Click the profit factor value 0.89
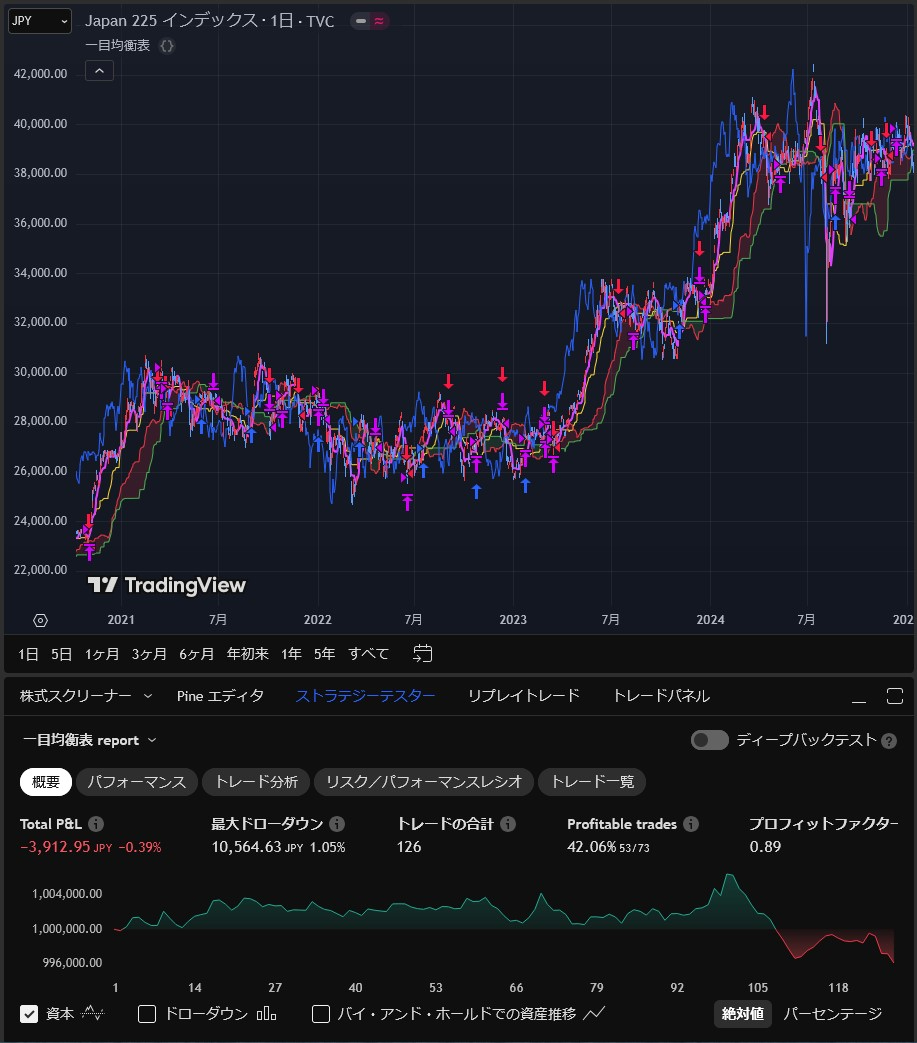The image size is (917, 1043). pos(765,847)
